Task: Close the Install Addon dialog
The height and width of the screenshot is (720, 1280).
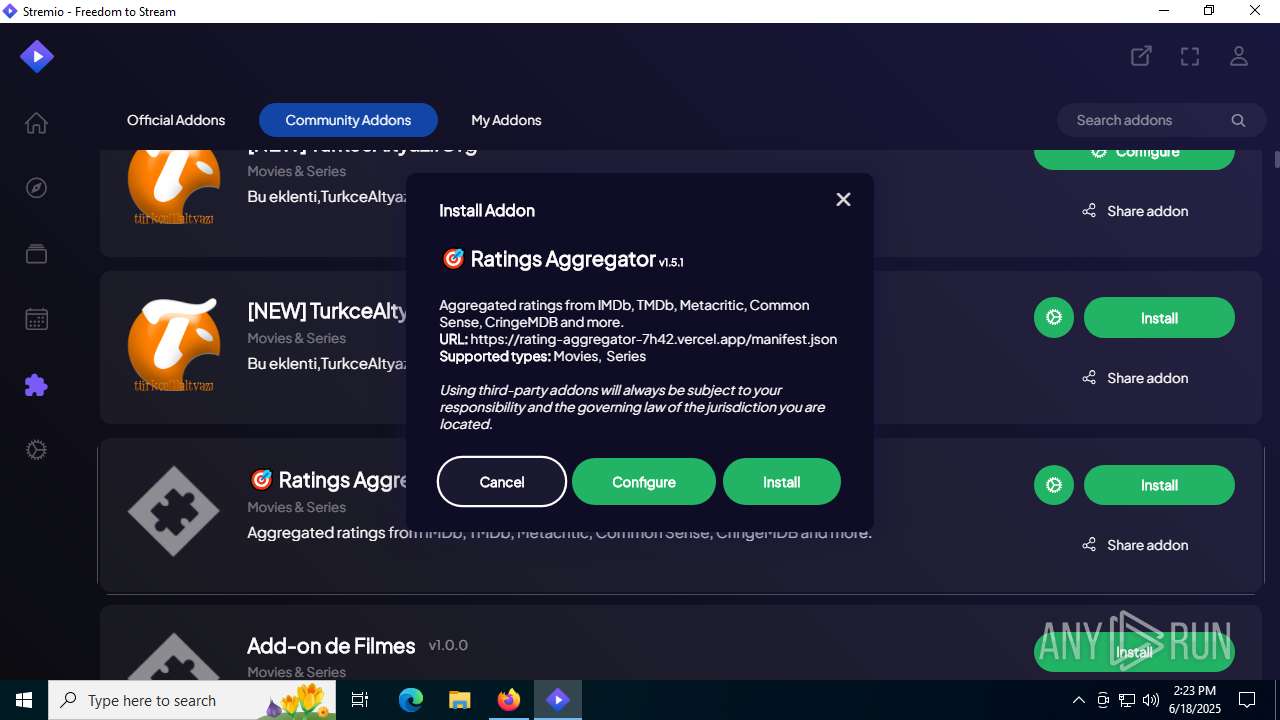Action: [843, 199]
